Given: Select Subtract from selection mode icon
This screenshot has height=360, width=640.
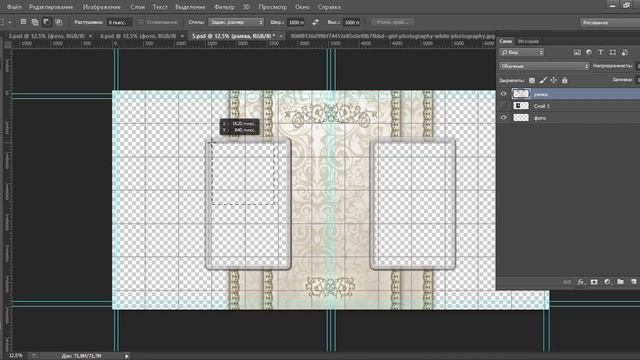Looking at the screenshot, I should 47,22.
